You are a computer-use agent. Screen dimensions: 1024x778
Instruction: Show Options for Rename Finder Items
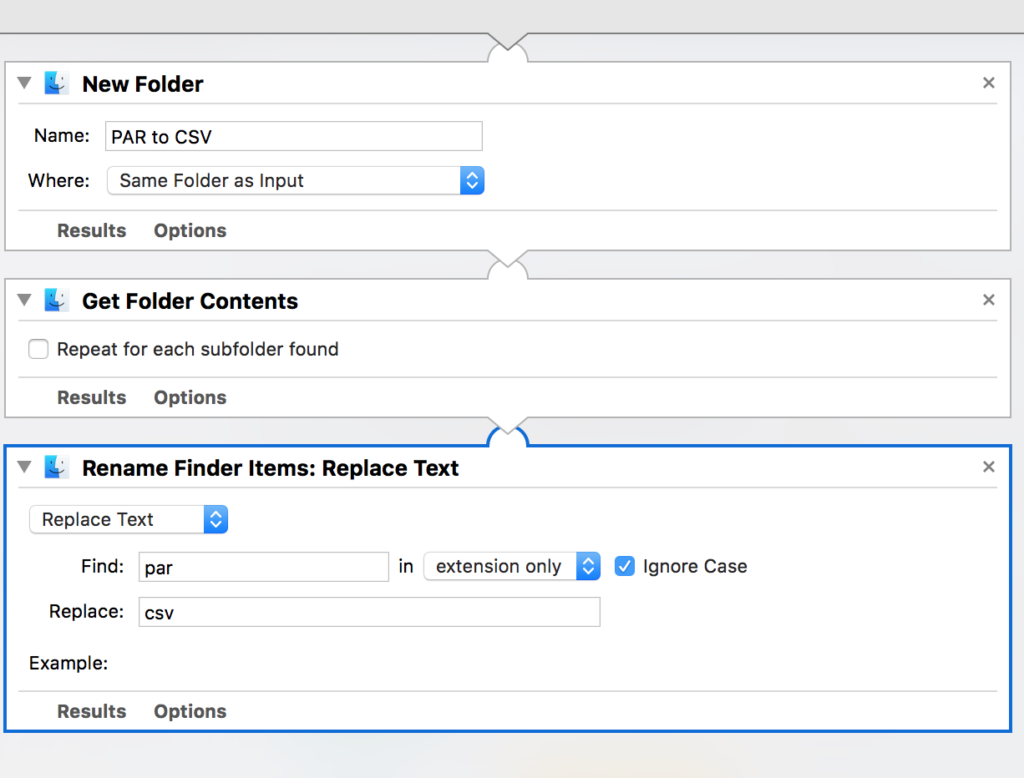(x=190, y=711)
